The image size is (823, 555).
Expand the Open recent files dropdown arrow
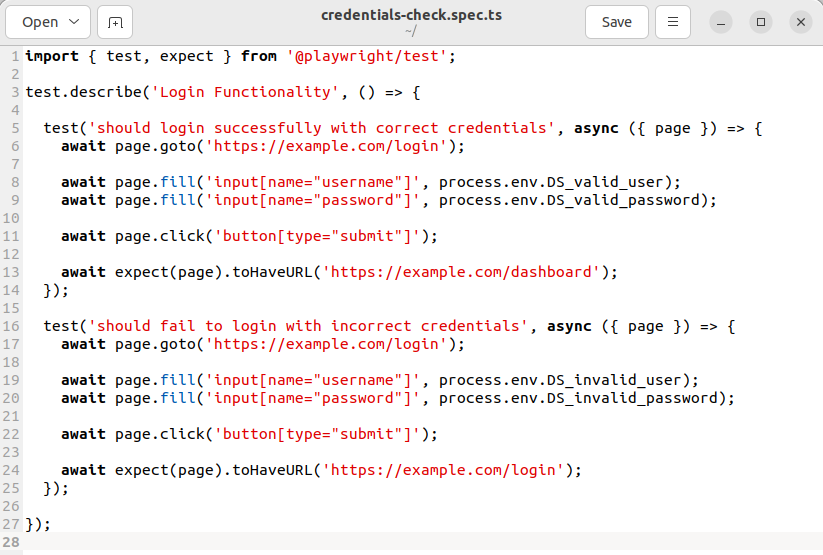[75, 22]
